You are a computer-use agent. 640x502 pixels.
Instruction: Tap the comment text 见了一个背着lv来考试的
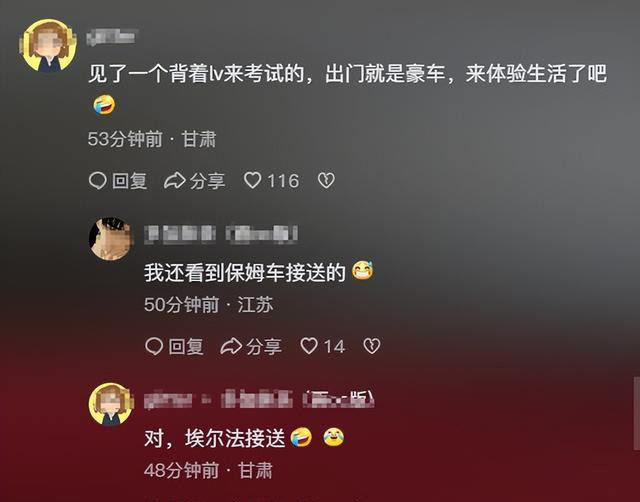tap(196, 74)
